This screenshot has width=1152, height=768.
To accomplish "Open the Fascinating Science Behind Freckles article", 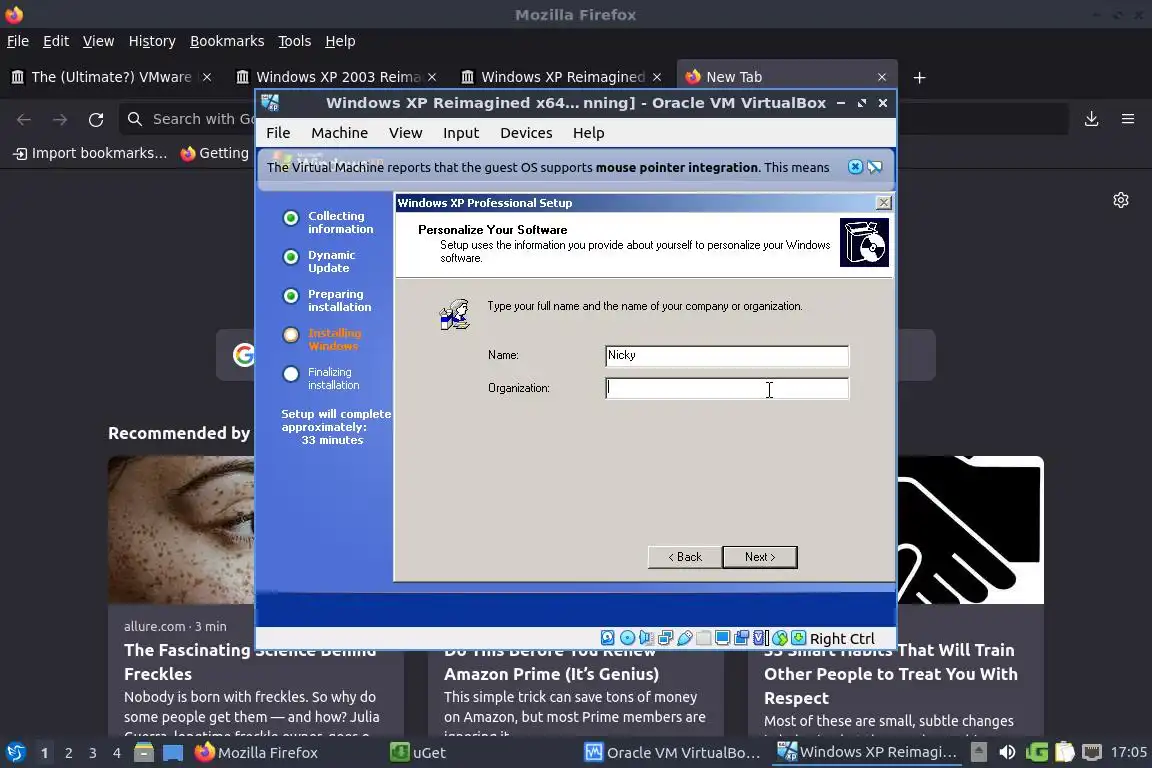I will point(250,661).
